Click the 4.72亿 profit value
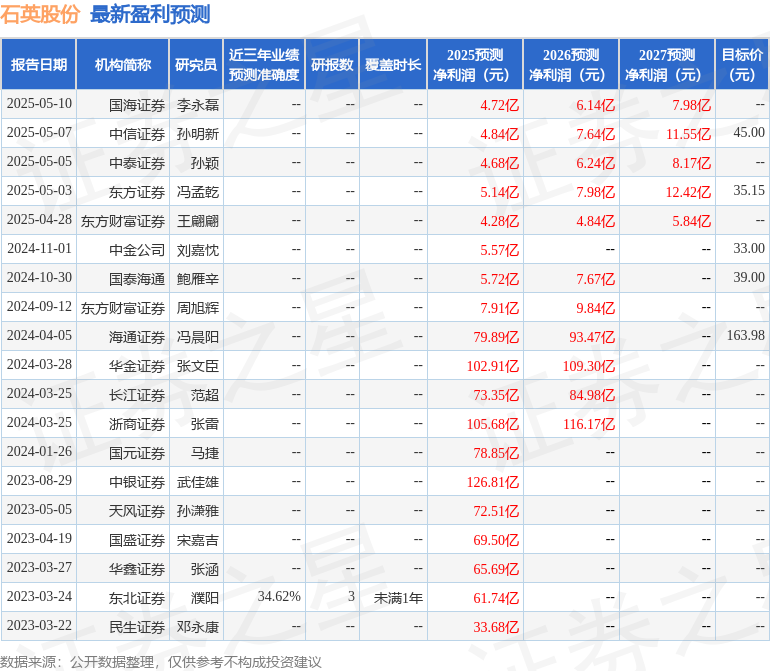The height and width of the screenshot is (671, 770). (x=499, y=105)
